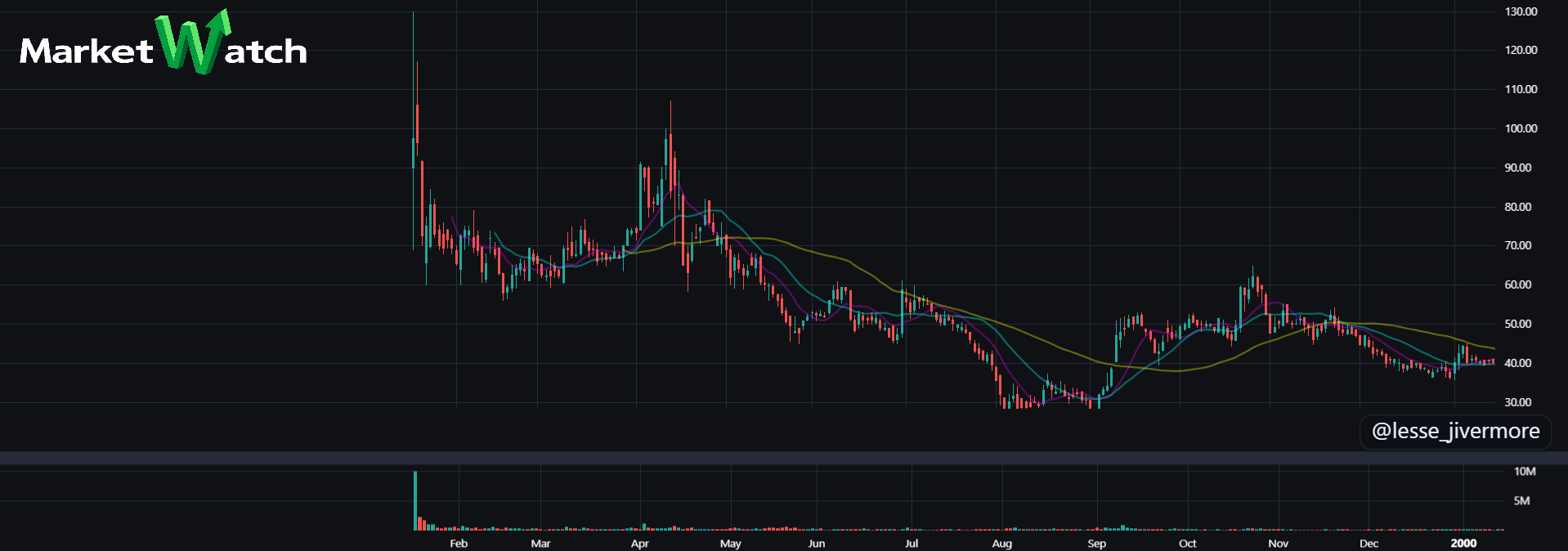Select the Sep label on time axis

click(1097, 544)
